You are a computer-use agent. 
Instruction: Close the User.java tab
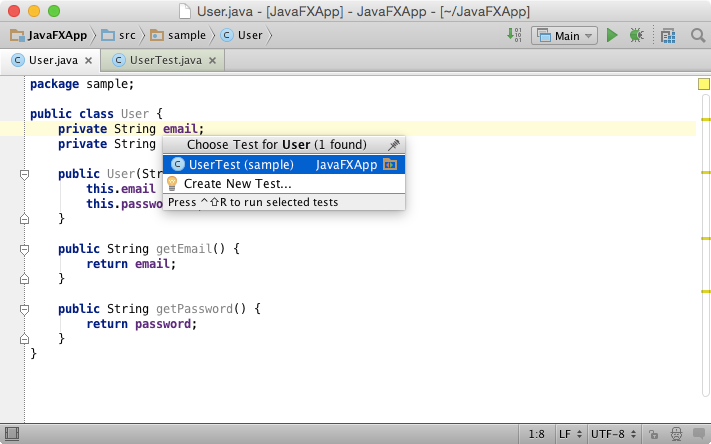(x=88, y=60)
